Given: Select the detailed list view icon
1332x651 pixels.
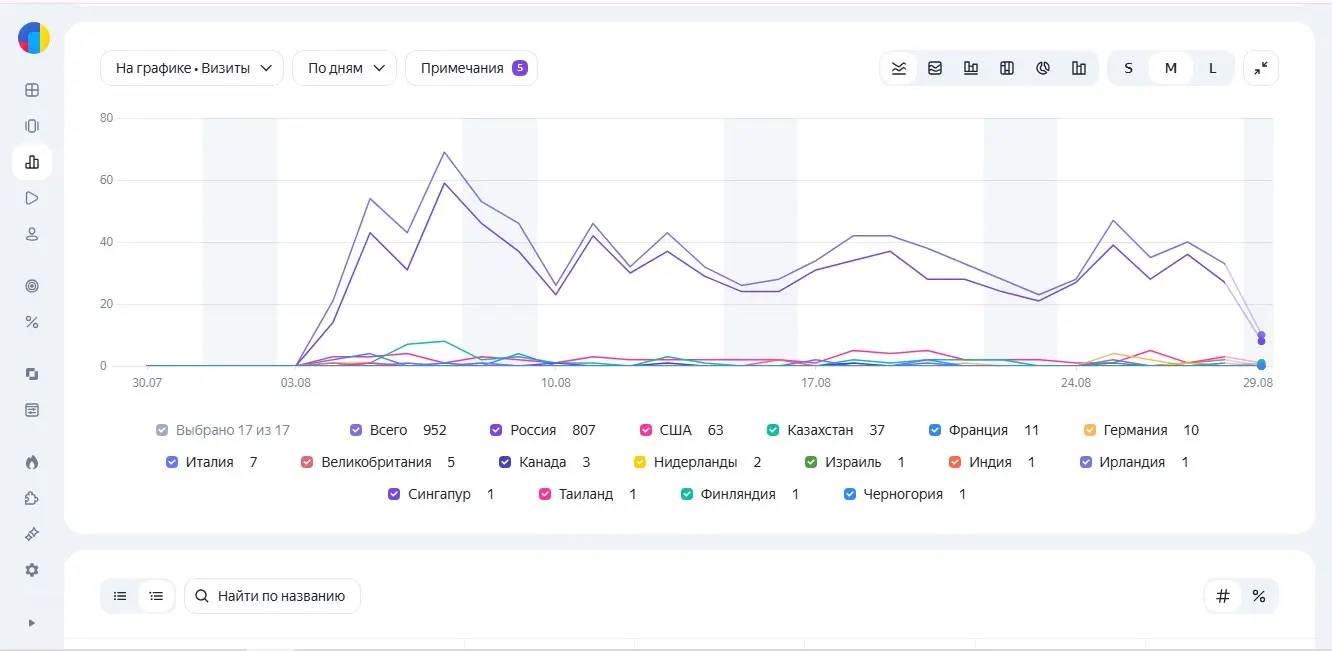Looking at the screenshot, I should click(156, 596).
